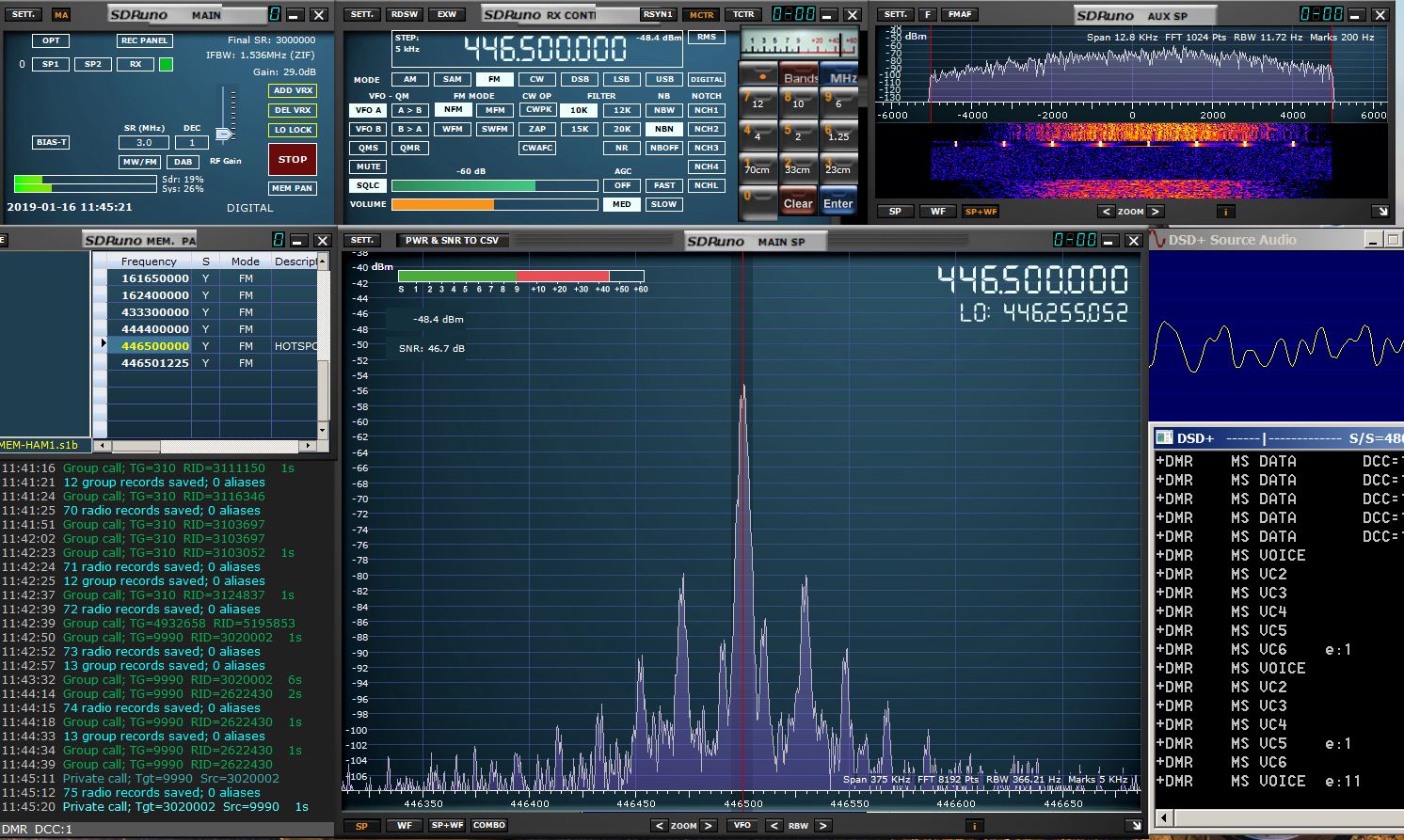
Task: Increase RBW with right arrow
Action: point(822,825)
